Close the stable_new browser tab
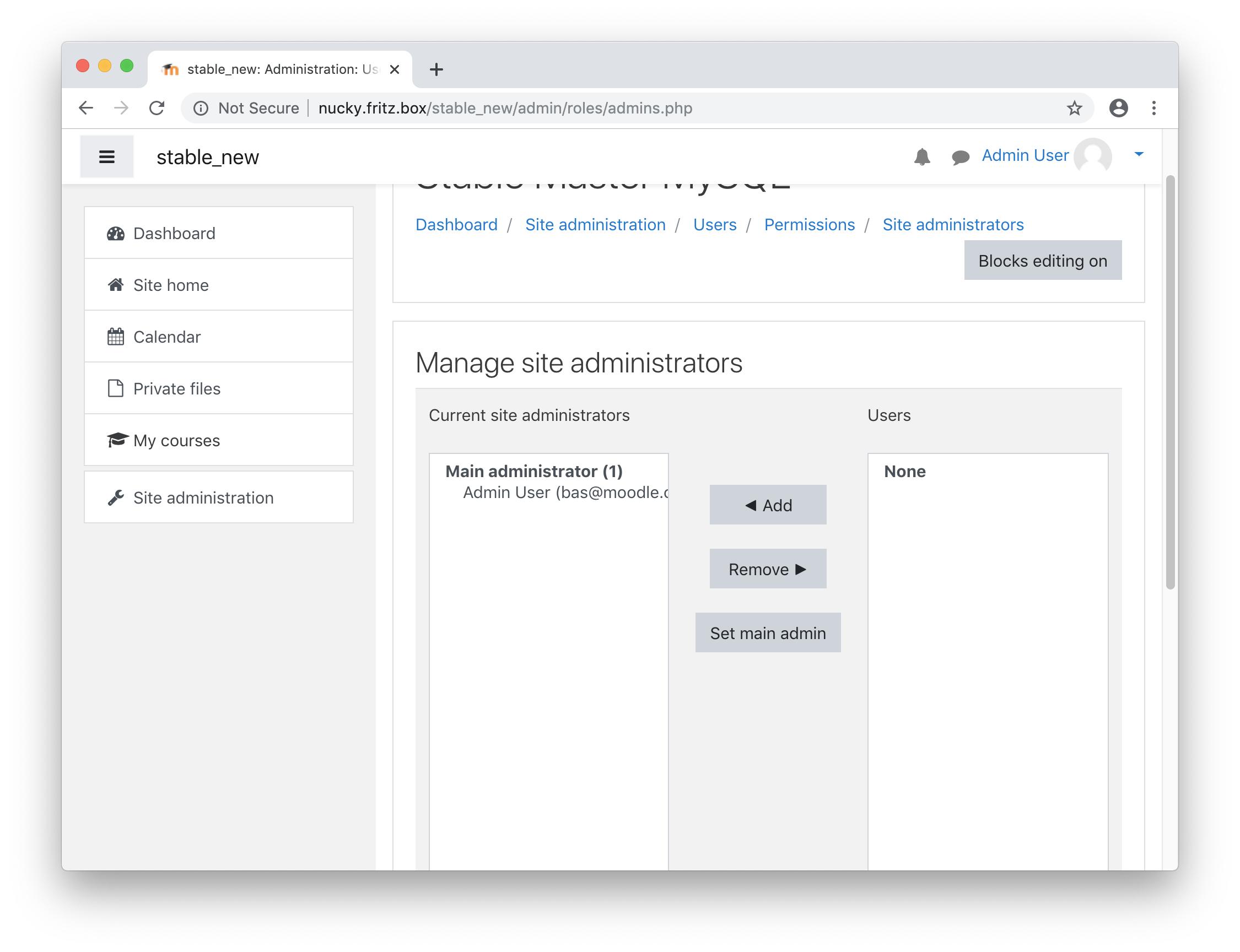 point(395,69)
